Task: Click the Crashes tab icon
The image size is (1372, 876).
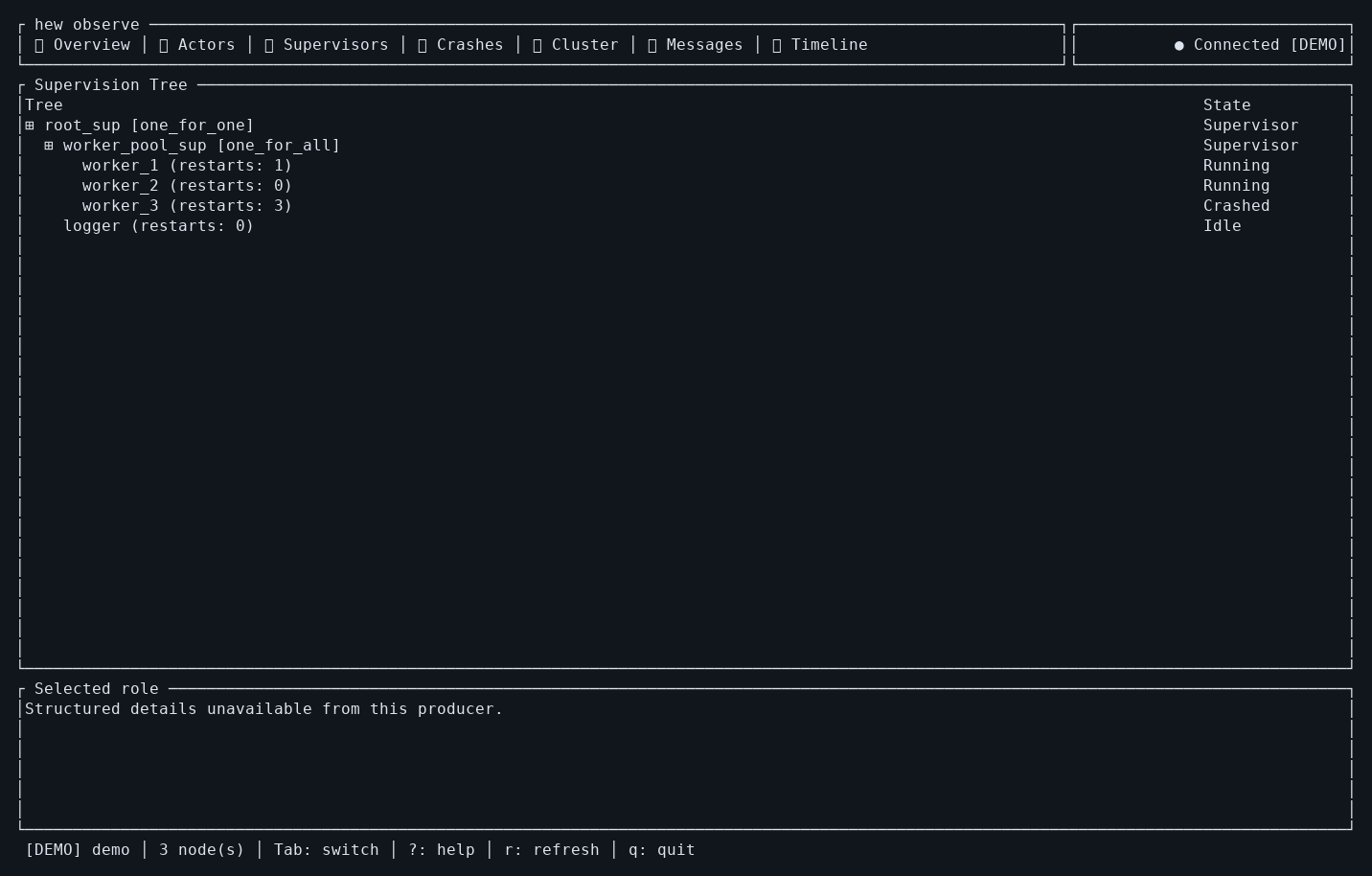Action: pyautogui.click(x=423, y=45)
